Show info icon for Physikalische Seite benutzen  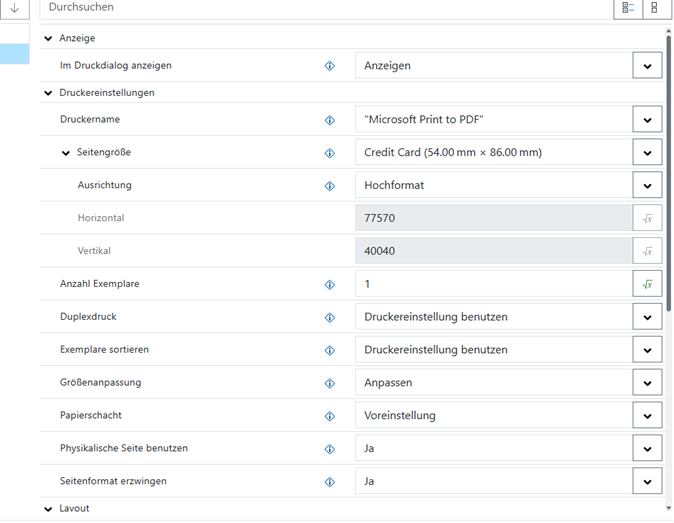[x=330, y=449]
